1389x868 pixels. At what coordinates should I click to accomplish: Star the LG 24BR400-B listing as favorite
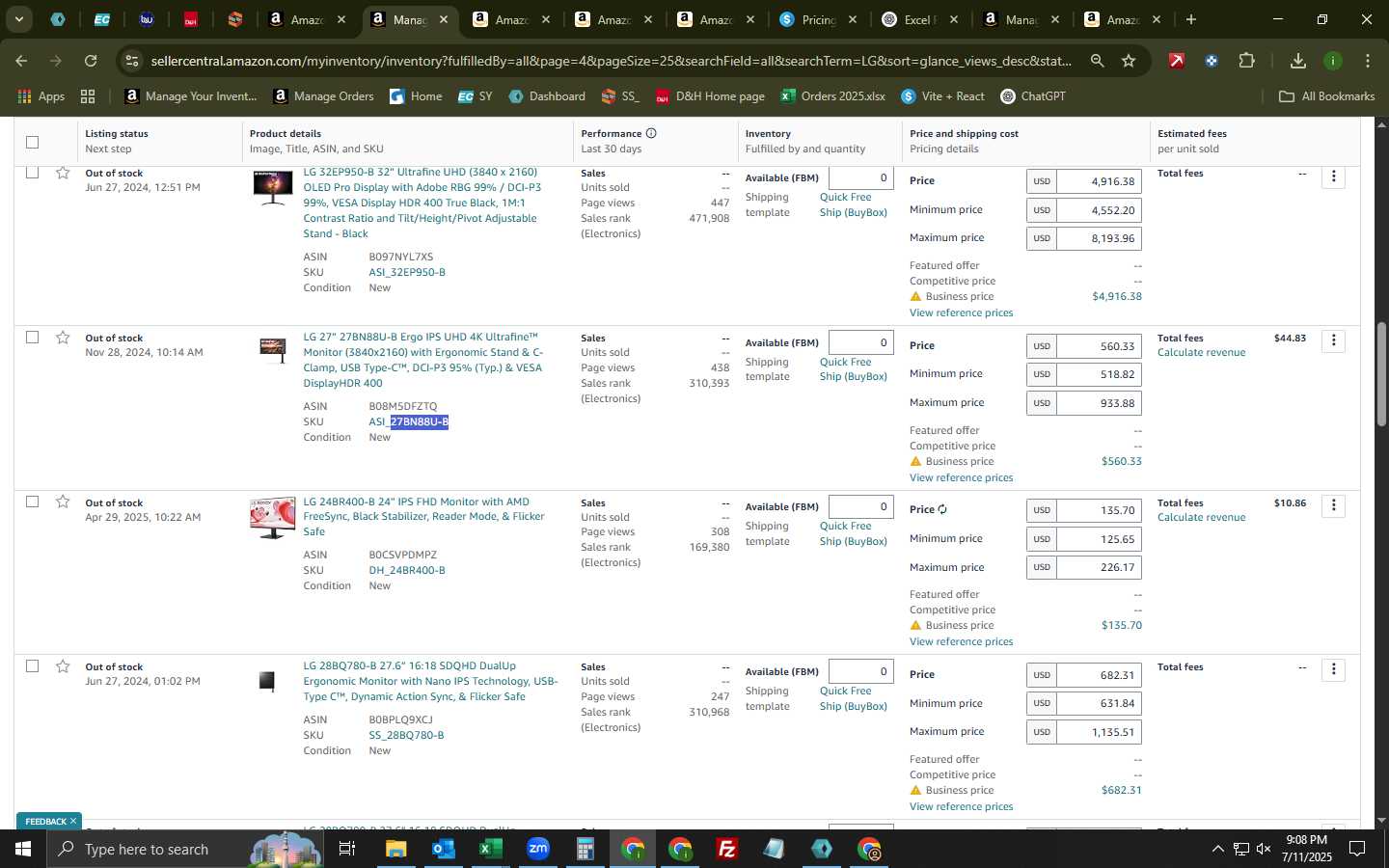[63, 502]
